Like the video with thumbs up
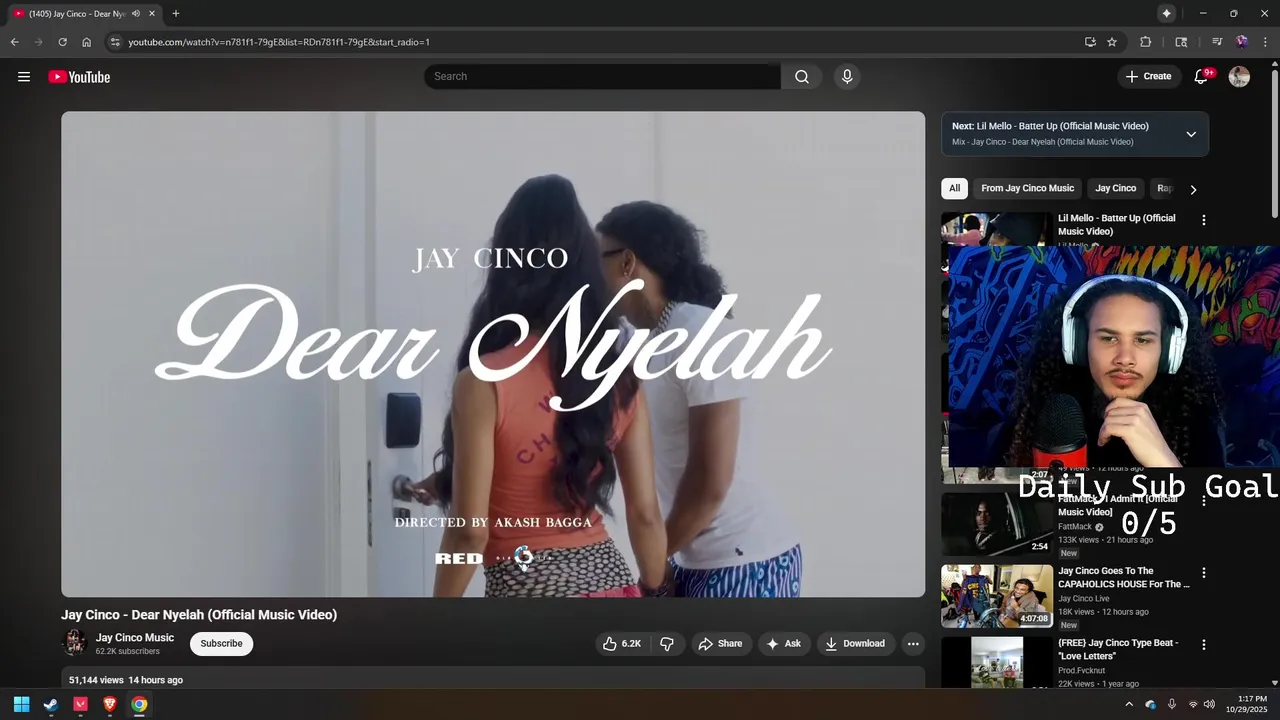Screen dimensions: 1280x720 click(622, 644)
